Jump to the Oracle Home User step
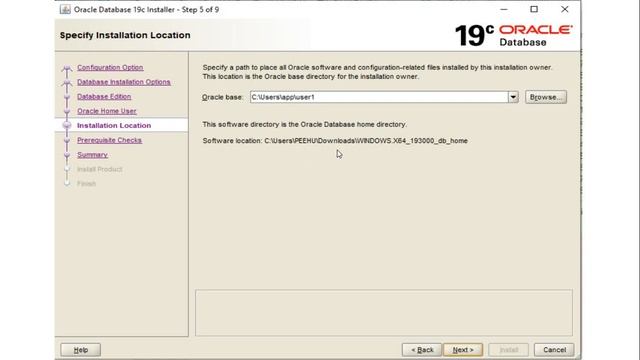Image resolution: width=640 pixels, height=360 pixels. pyautogui.click(x=107, y=111)
